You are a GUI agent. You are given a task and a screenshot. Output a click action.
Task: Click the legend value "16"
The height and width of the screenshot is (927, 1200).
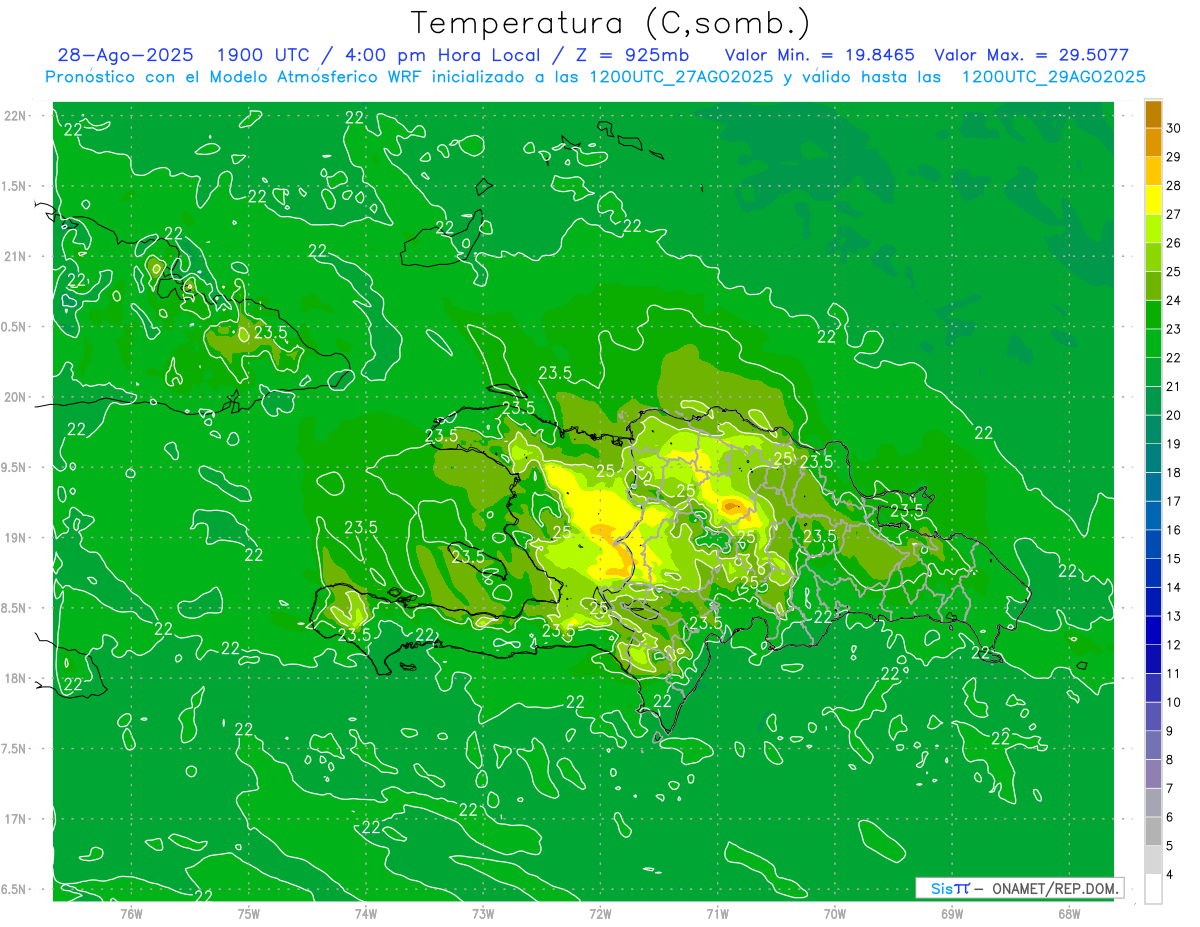click(1174, 530)
